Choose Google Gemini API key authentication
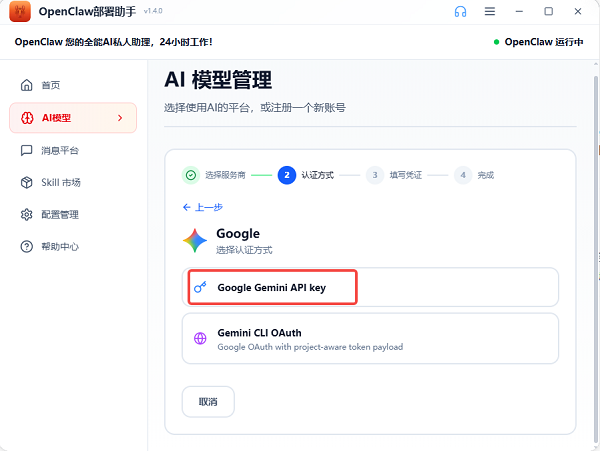Screen dimensions: 600x451 370,287
